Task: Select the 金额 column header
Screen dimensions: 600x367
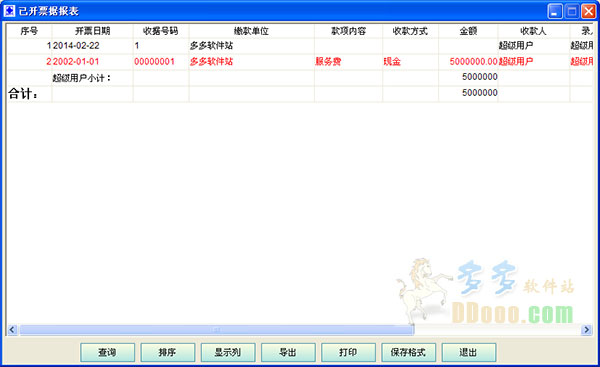Action: 468,31
